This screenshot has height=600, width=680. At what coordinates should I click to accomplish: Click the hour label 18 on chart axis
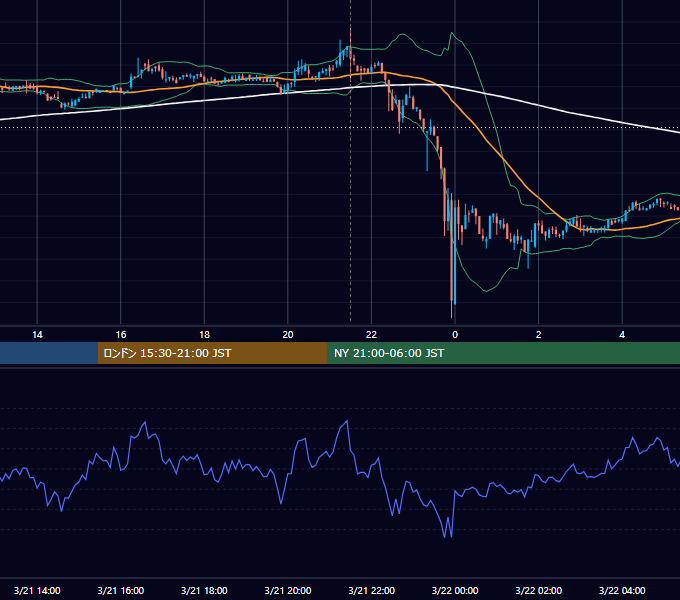tap(204, 335)
